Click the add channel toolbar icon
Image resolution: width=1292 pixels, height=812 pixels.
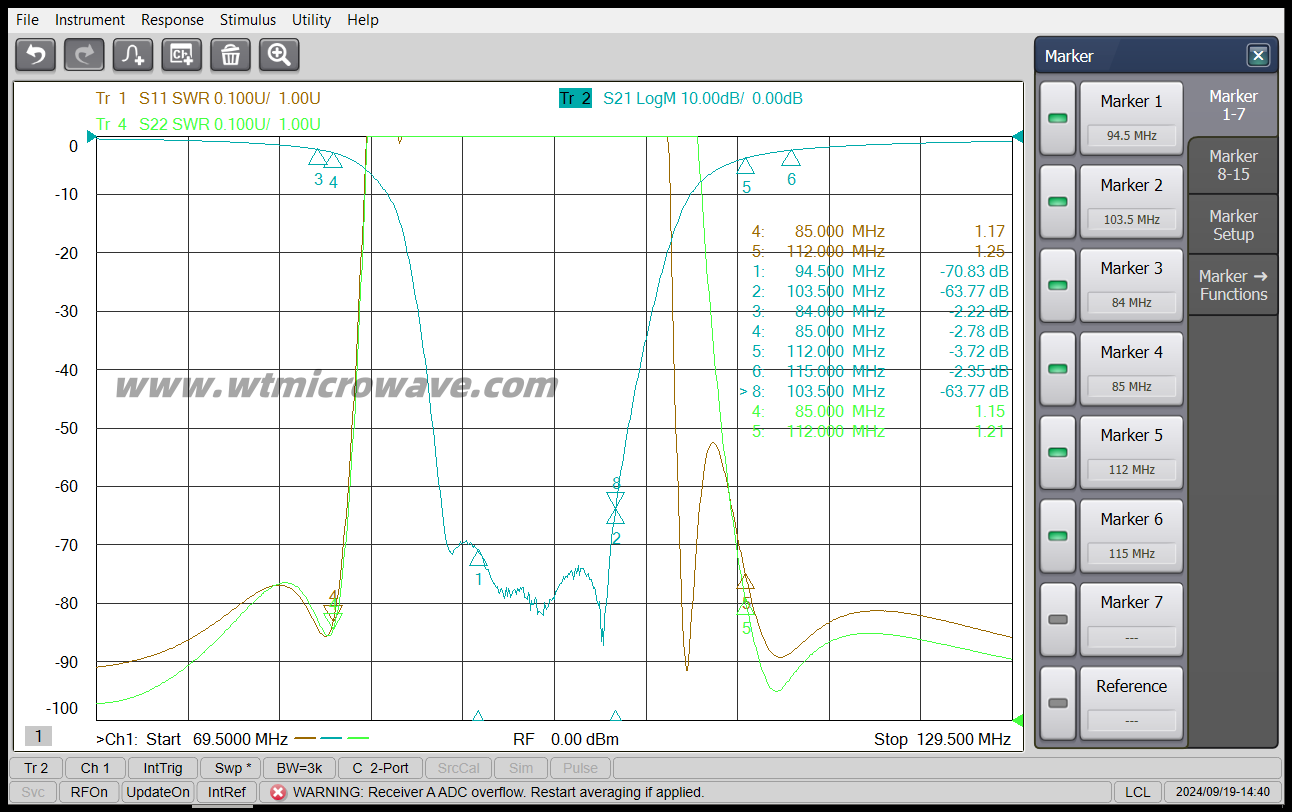[182, 54]
